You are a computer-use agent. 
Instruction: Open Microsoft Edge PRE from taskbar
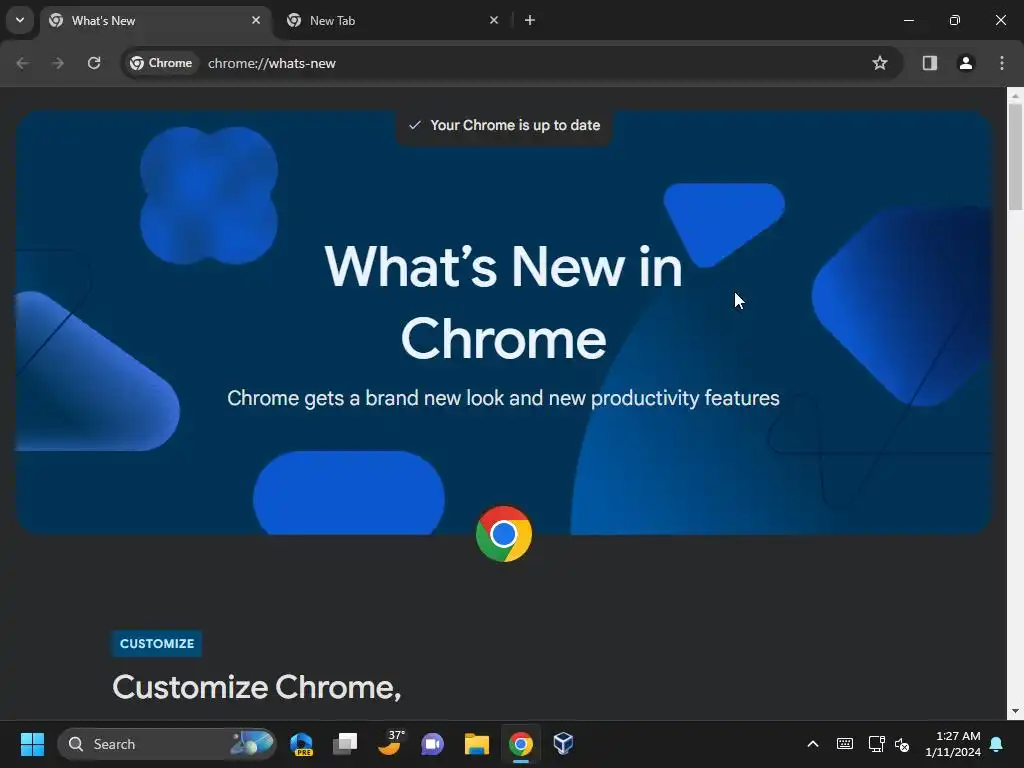302,744
